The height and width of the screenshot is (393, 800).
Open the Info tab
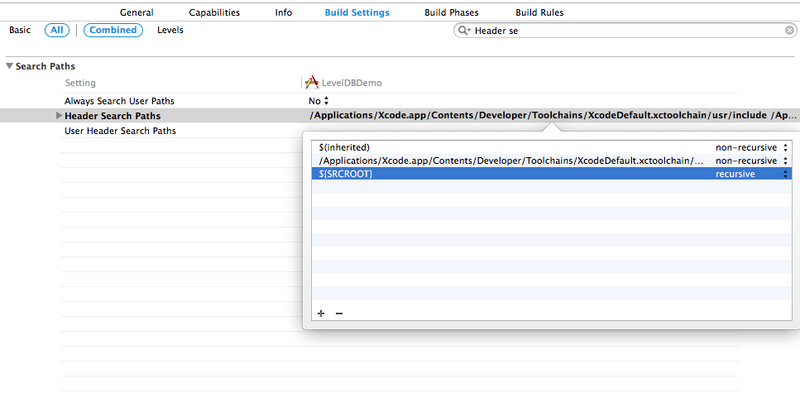(x=284, y=13)
